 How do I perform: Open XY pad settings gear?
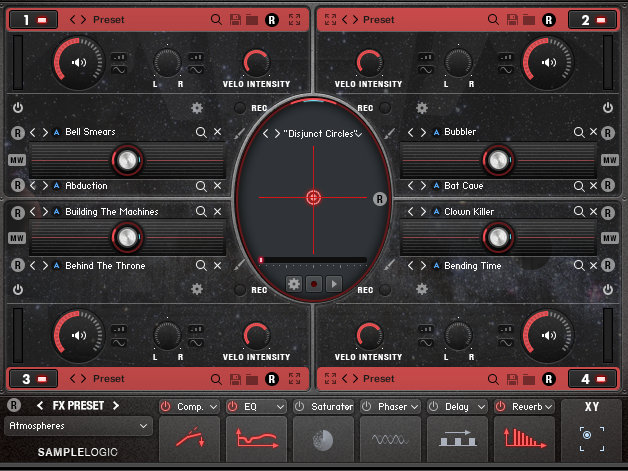(294, 284)
